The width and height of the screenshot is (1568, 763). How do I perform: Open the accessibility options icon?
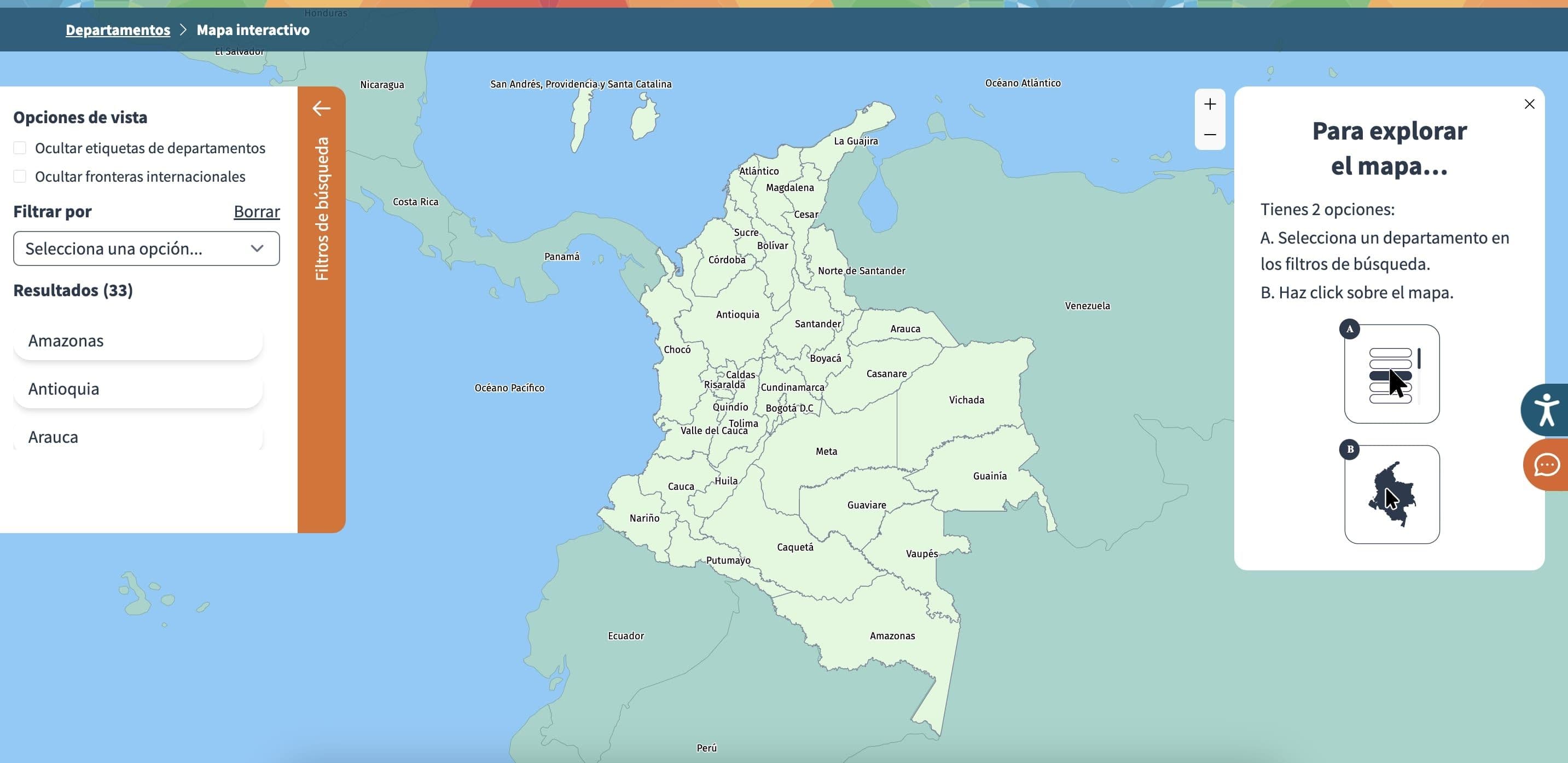click(1546, 409)
